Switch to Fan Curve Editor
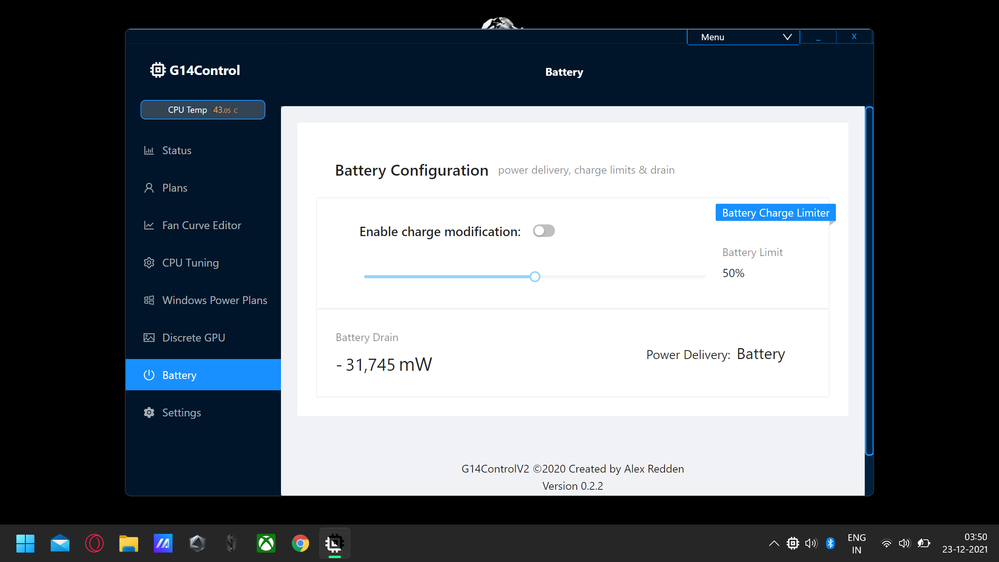This screenshot has height=562, width=999. pyautogui.click(x=203, y=226)
